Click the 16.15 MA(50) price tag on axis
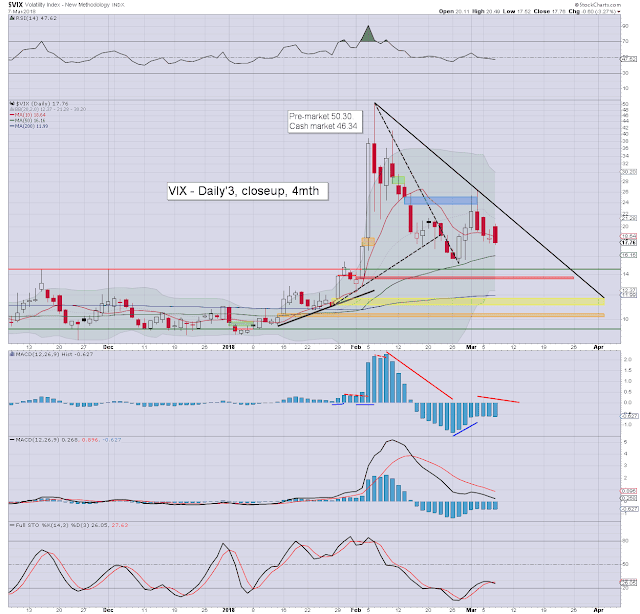 [x=628, y=255]
